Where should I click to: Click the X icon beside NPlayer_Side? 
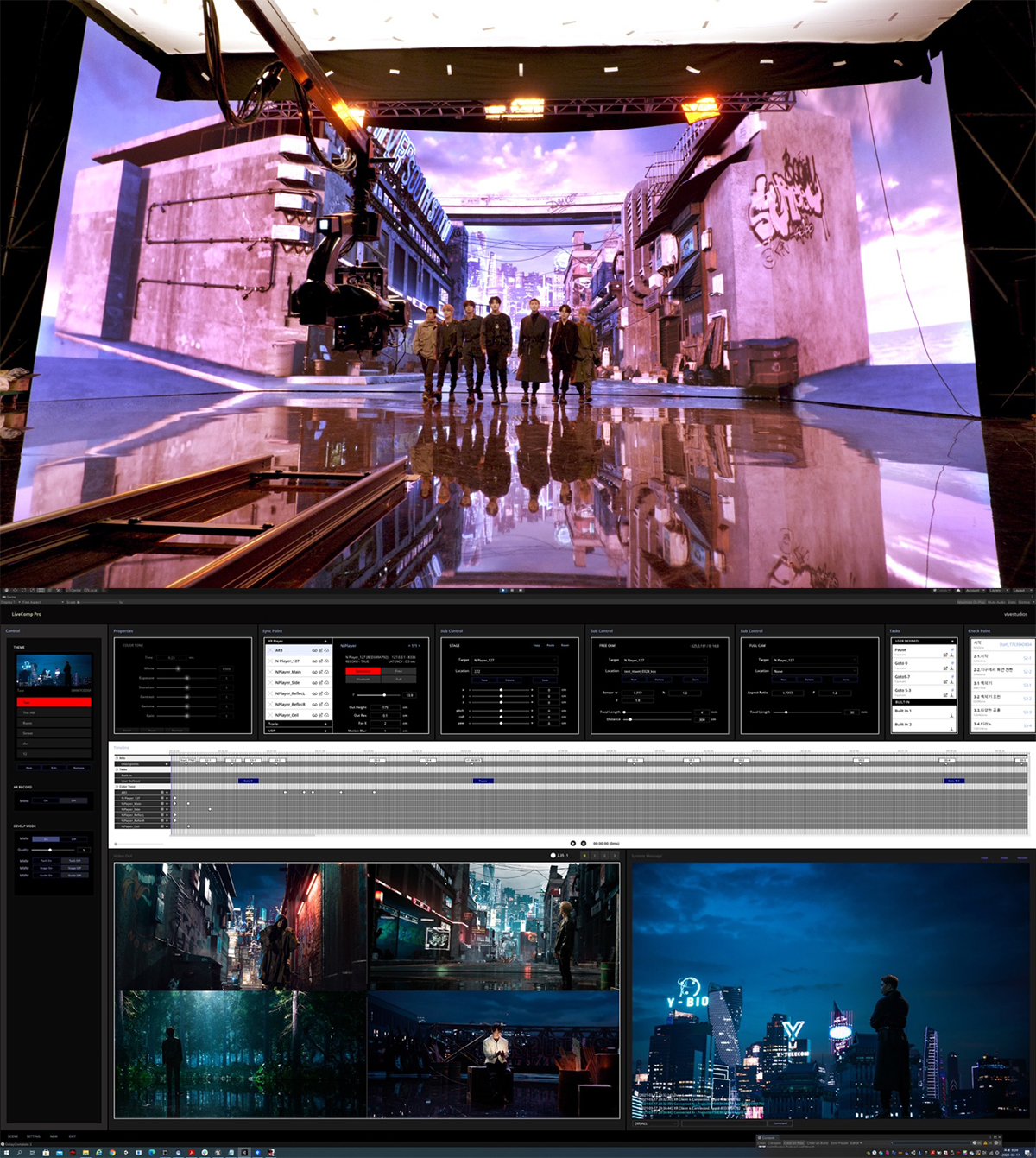coord(270,683)
